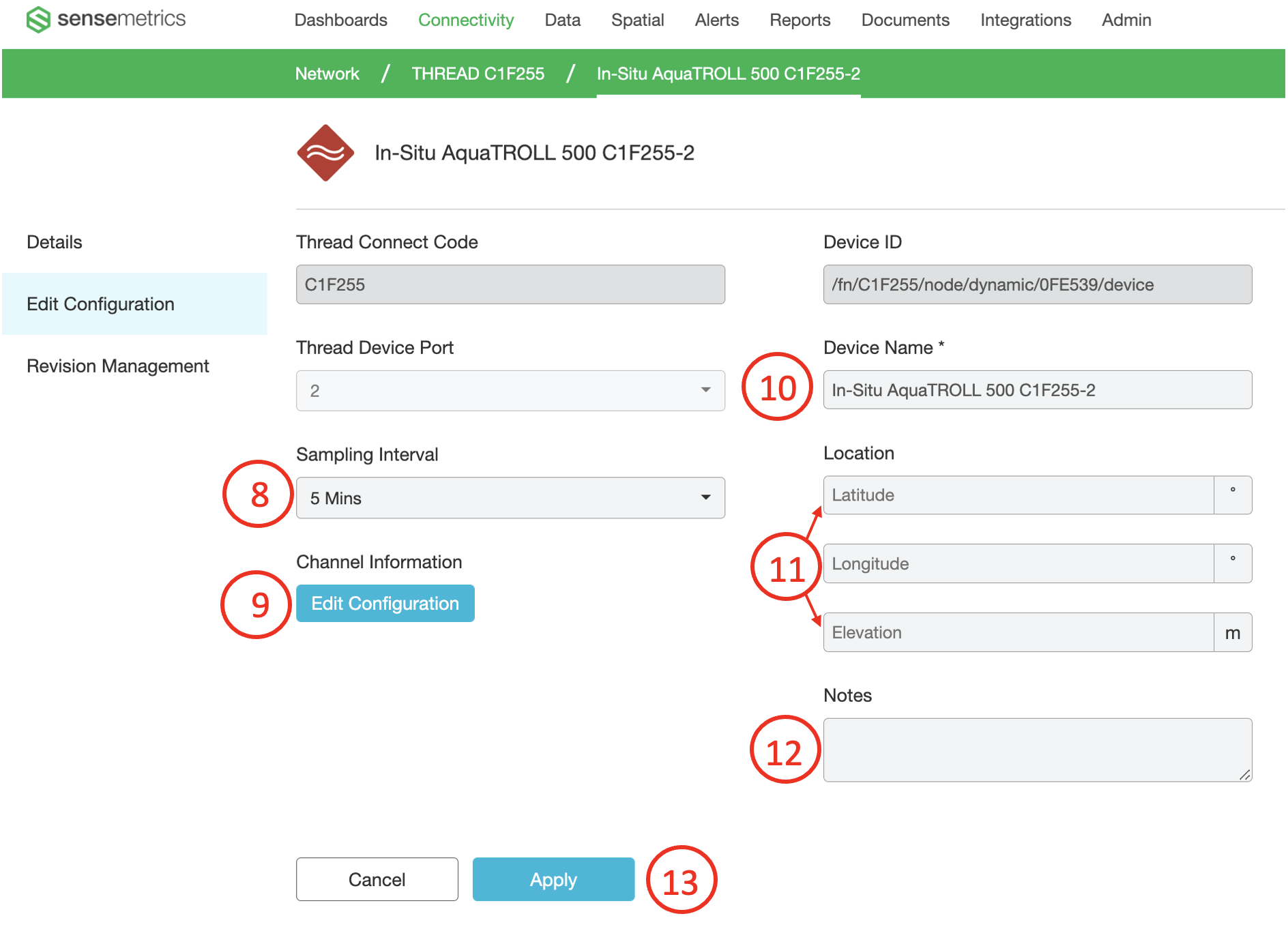Click the Cancel button
This screenshot has height=929, width=1288.
[x=377, y=879]
